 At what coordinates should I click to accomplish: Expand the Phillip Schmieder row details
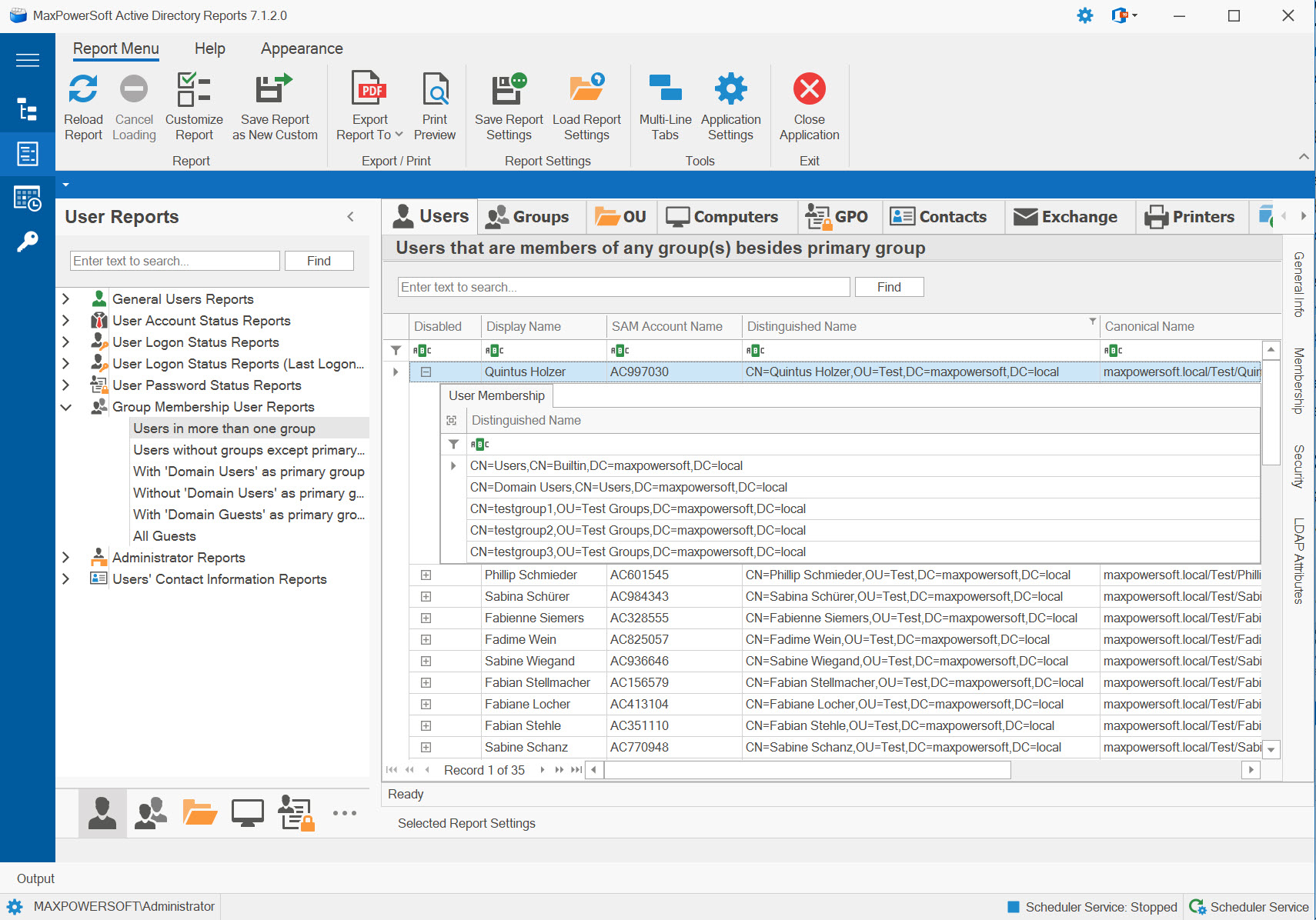click(x=426, y=575)
